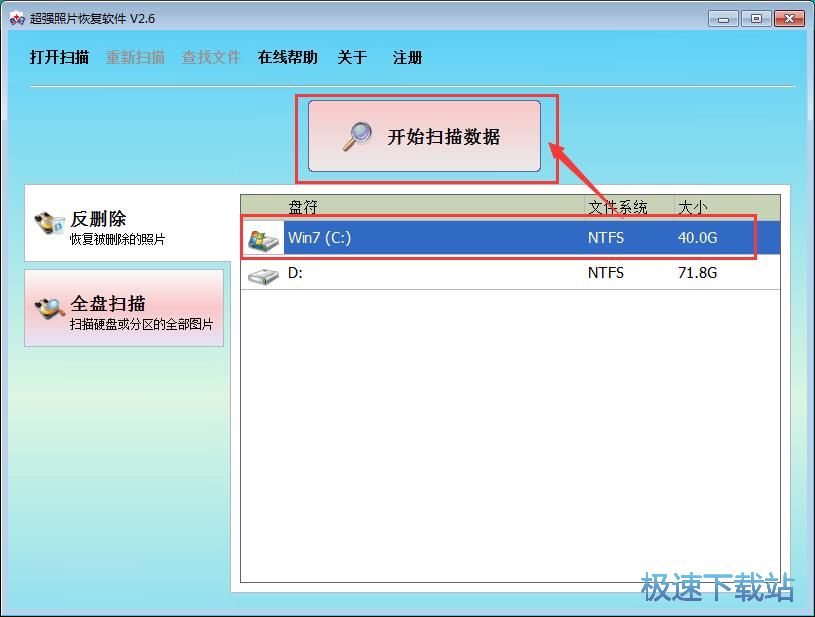This screenshot has height=617, width=815.
Task: Click 恢复被删除的照片 description text
Action: 117,239
